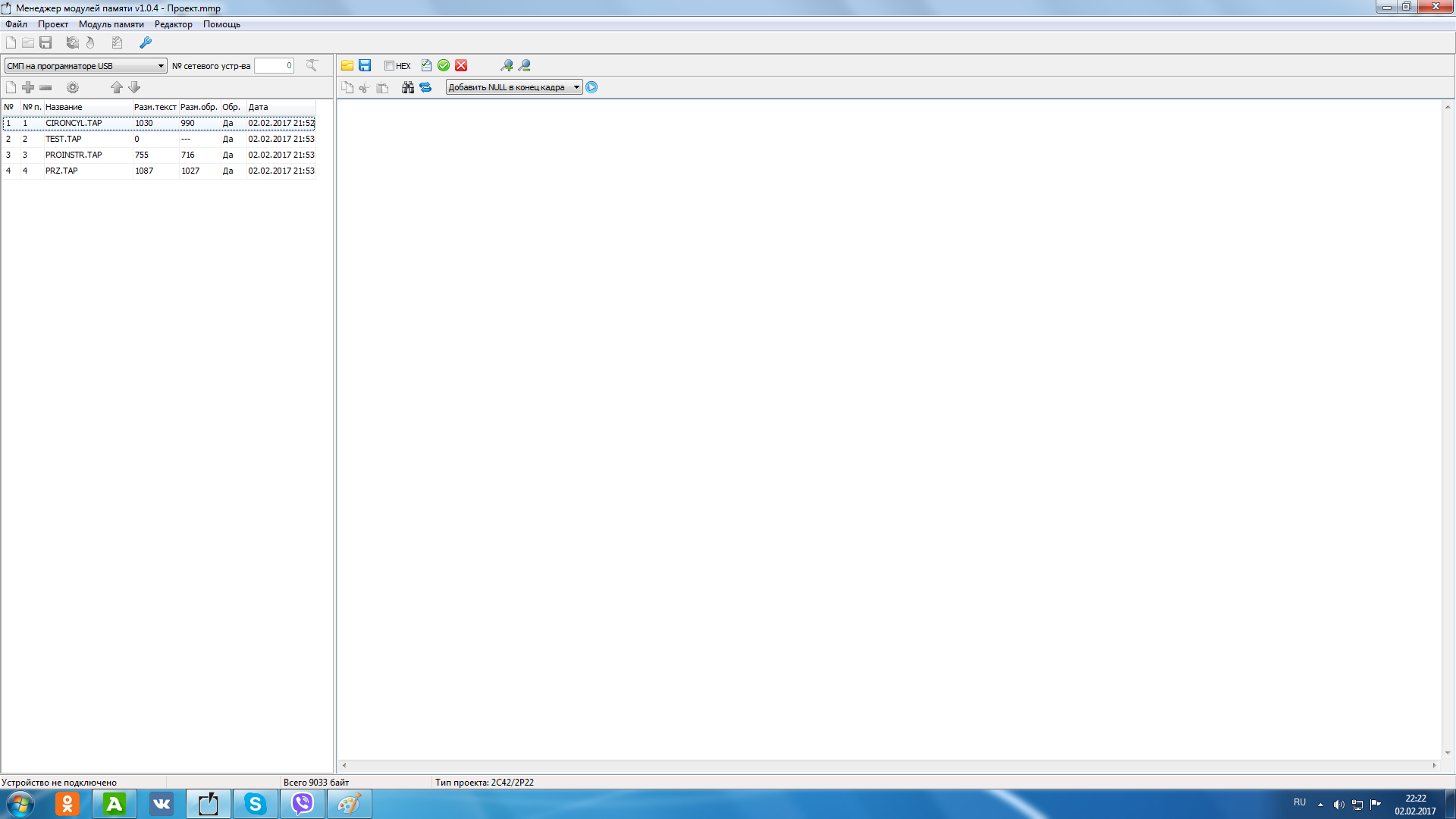The image size is (1456, 819).
Task: Click the network device number input field
Action: tap(274, 66)
